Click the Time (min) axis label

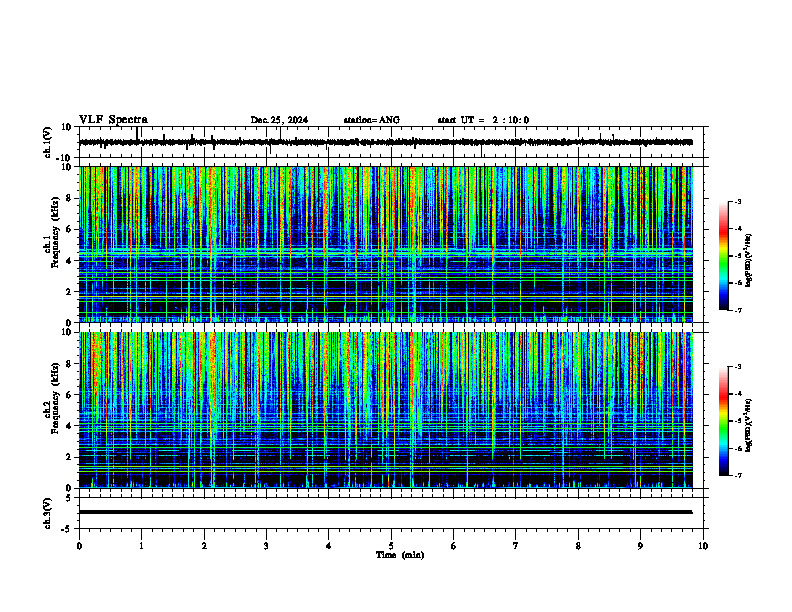point(400,555)
